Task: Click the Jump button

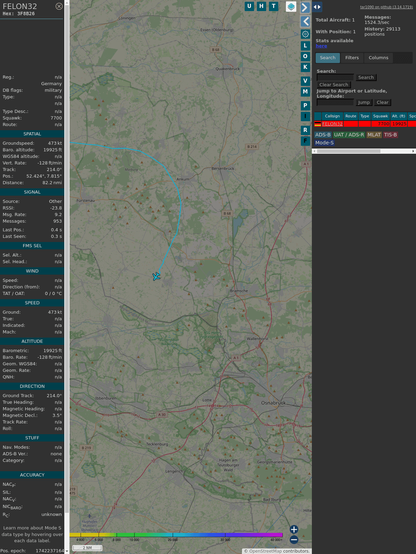Action: (363, 102)
